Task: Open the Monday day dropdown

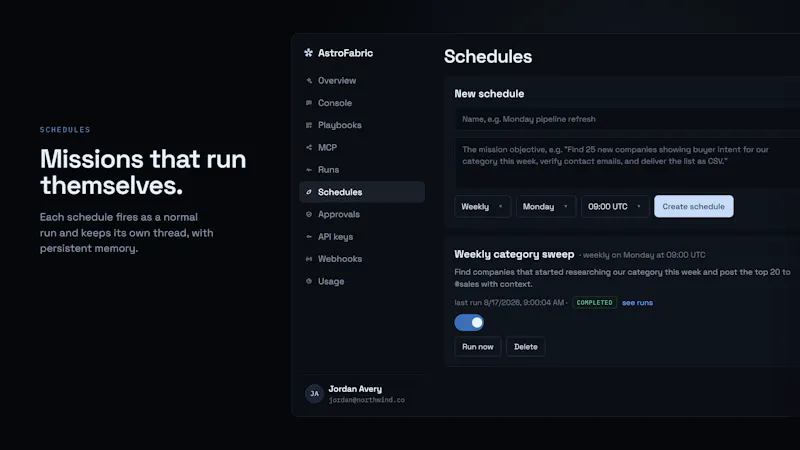Action: coord(545,207)
